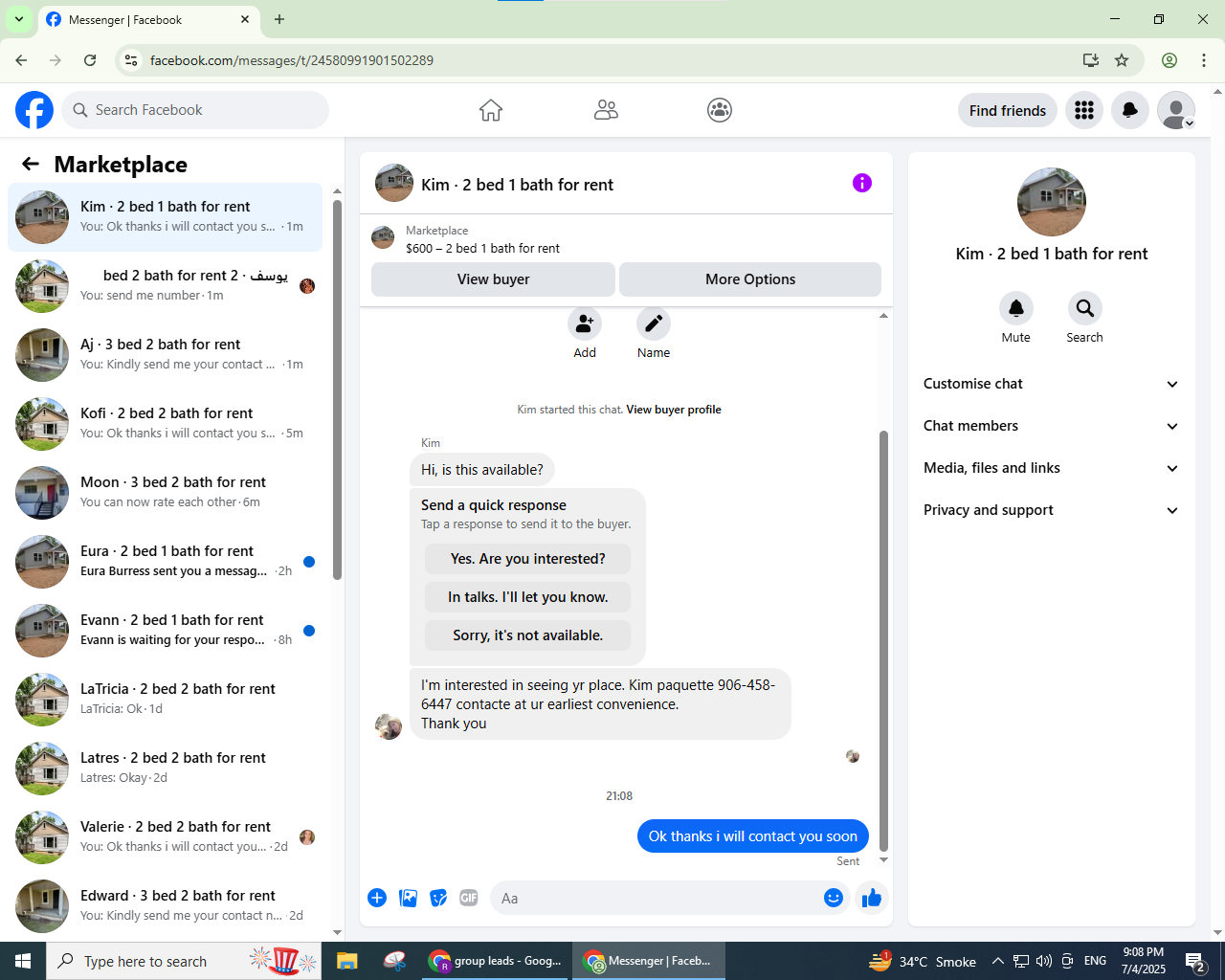This screenshot has height=980, width=1225.
Task: Click the browser address bar URL
Action: [292, 60]
